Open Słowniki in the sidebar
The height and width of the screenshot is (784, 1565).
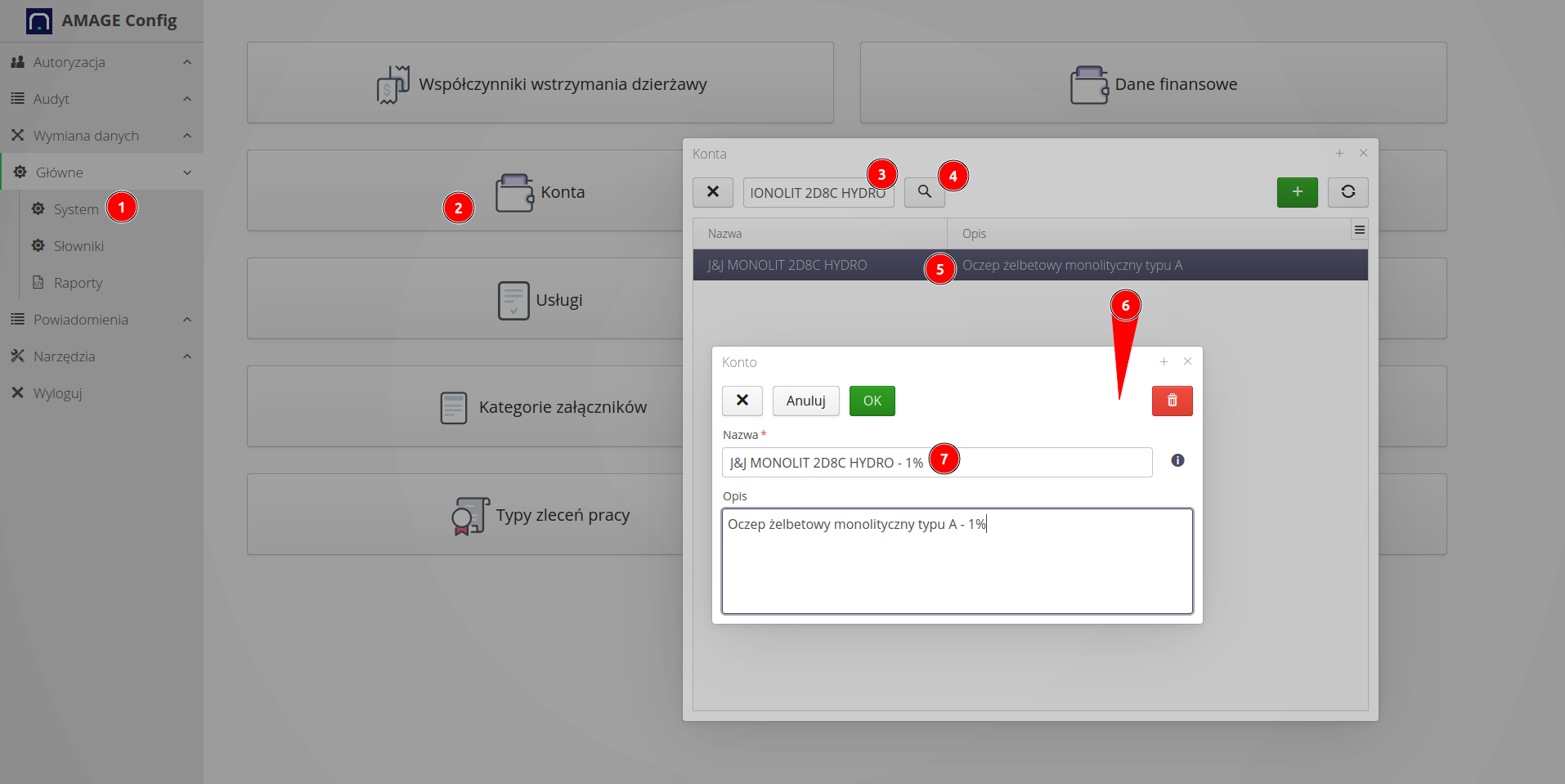tap(78, 246)
